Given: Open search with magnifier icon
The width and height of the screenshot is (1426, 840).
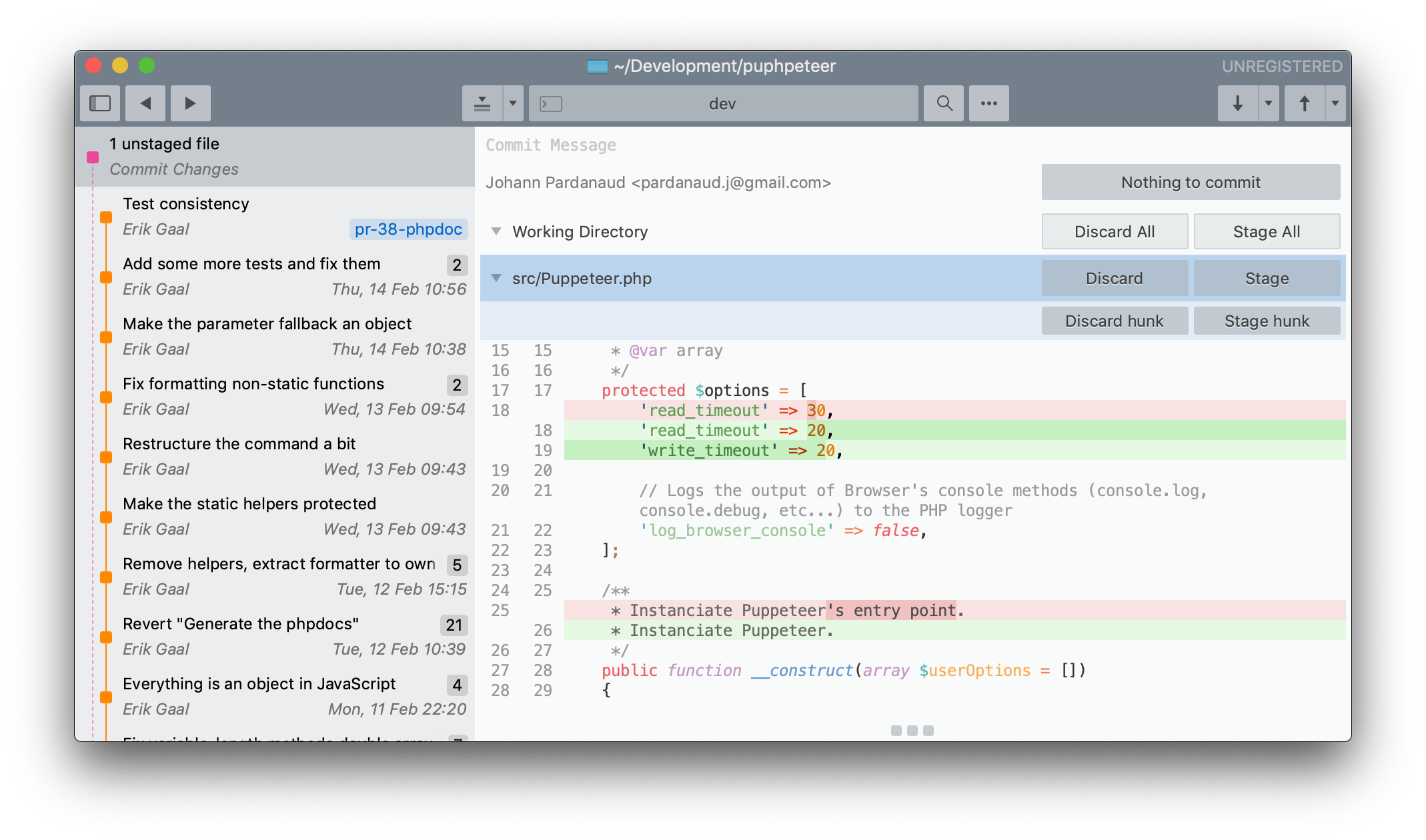Looking at the screenshot, I should click(x=944, y=103).
